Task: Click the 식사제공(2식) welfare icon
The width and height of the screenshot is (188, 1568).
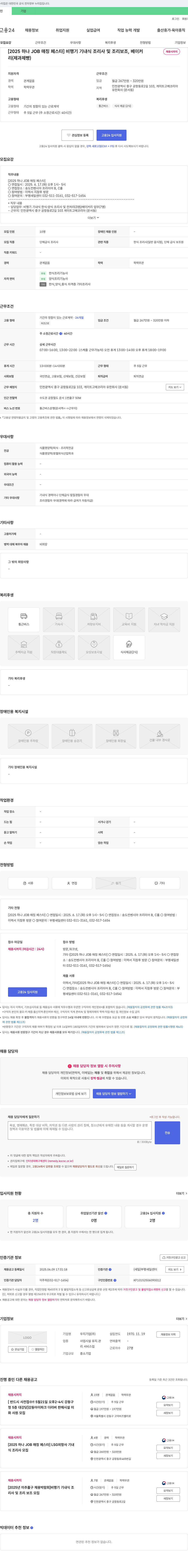Action: tap(129, 648)
